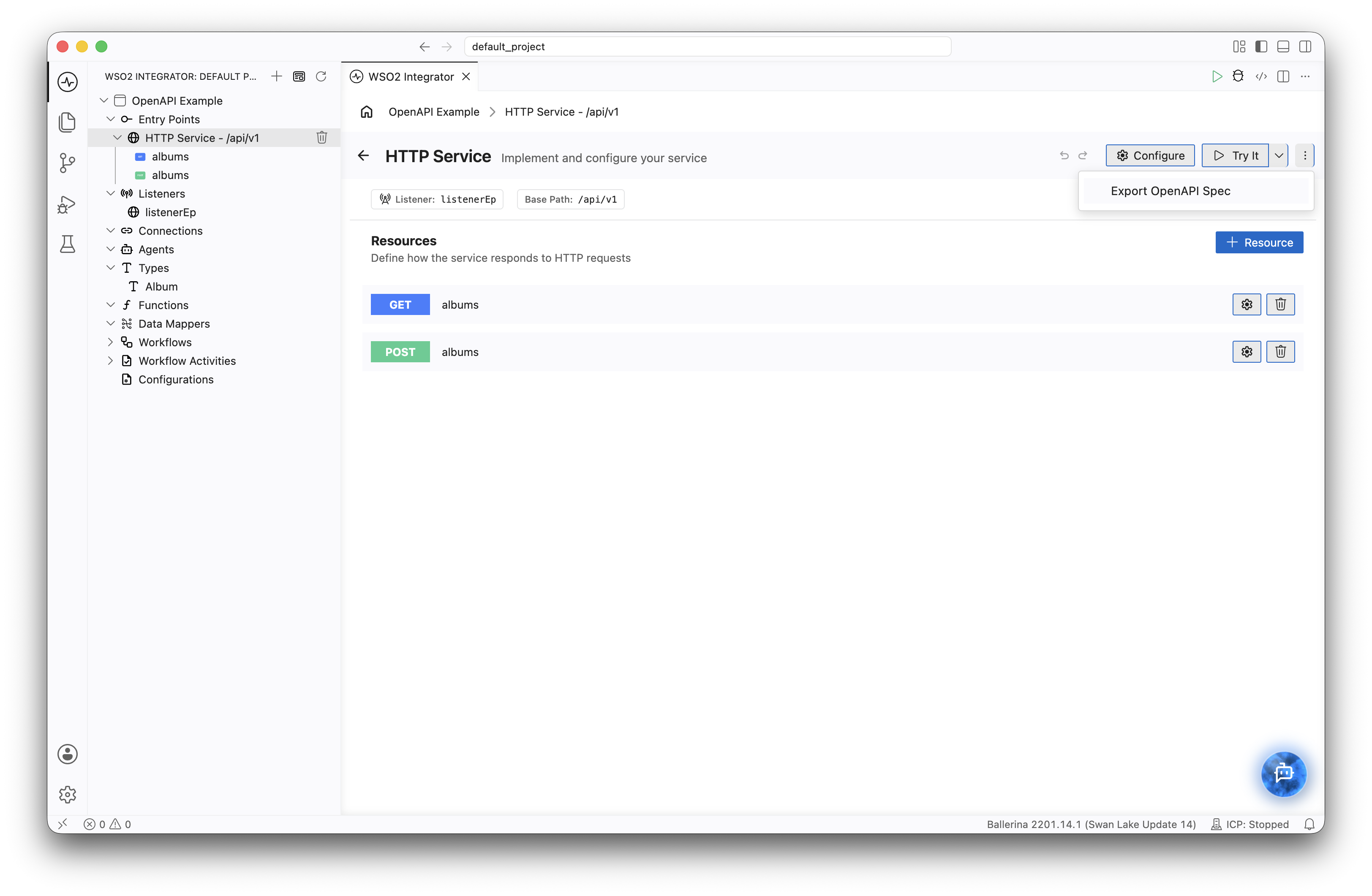
Task: Open the Try It dropdown arrow
Action: click(1279, 155)
